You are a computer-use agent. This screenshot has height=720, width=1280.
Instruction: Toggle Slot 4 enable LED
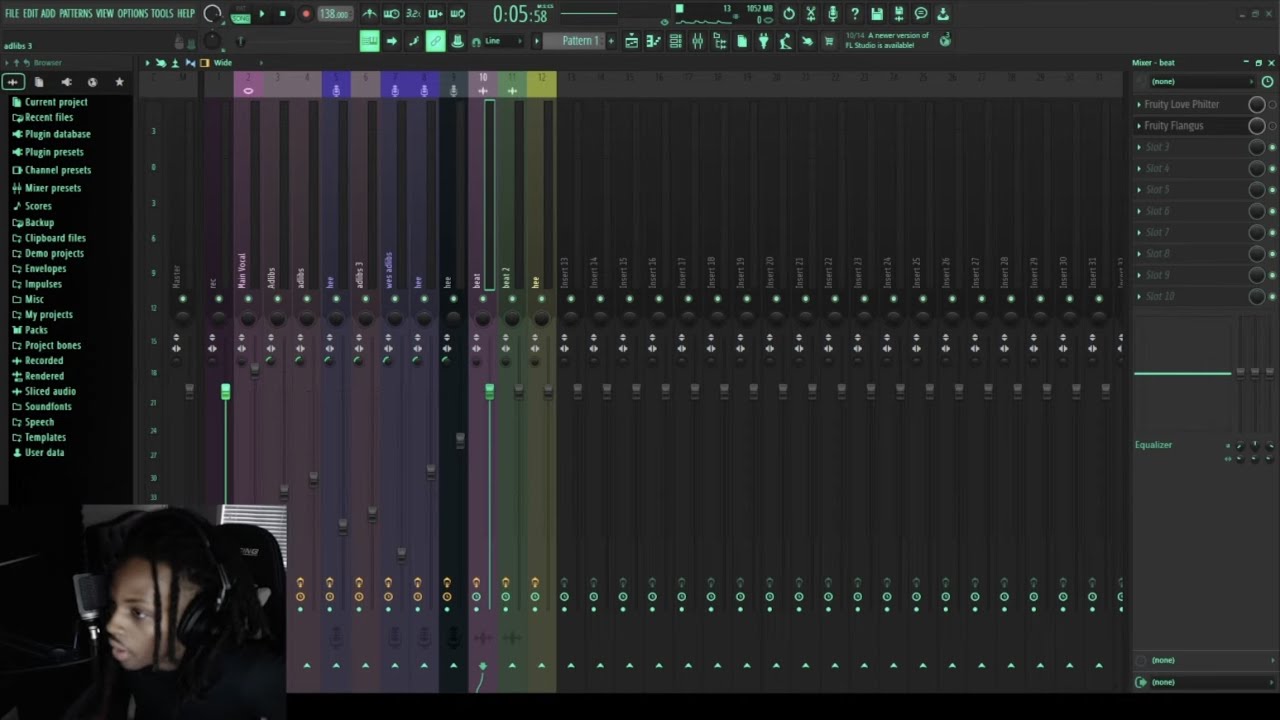[x=1272, y=169]
